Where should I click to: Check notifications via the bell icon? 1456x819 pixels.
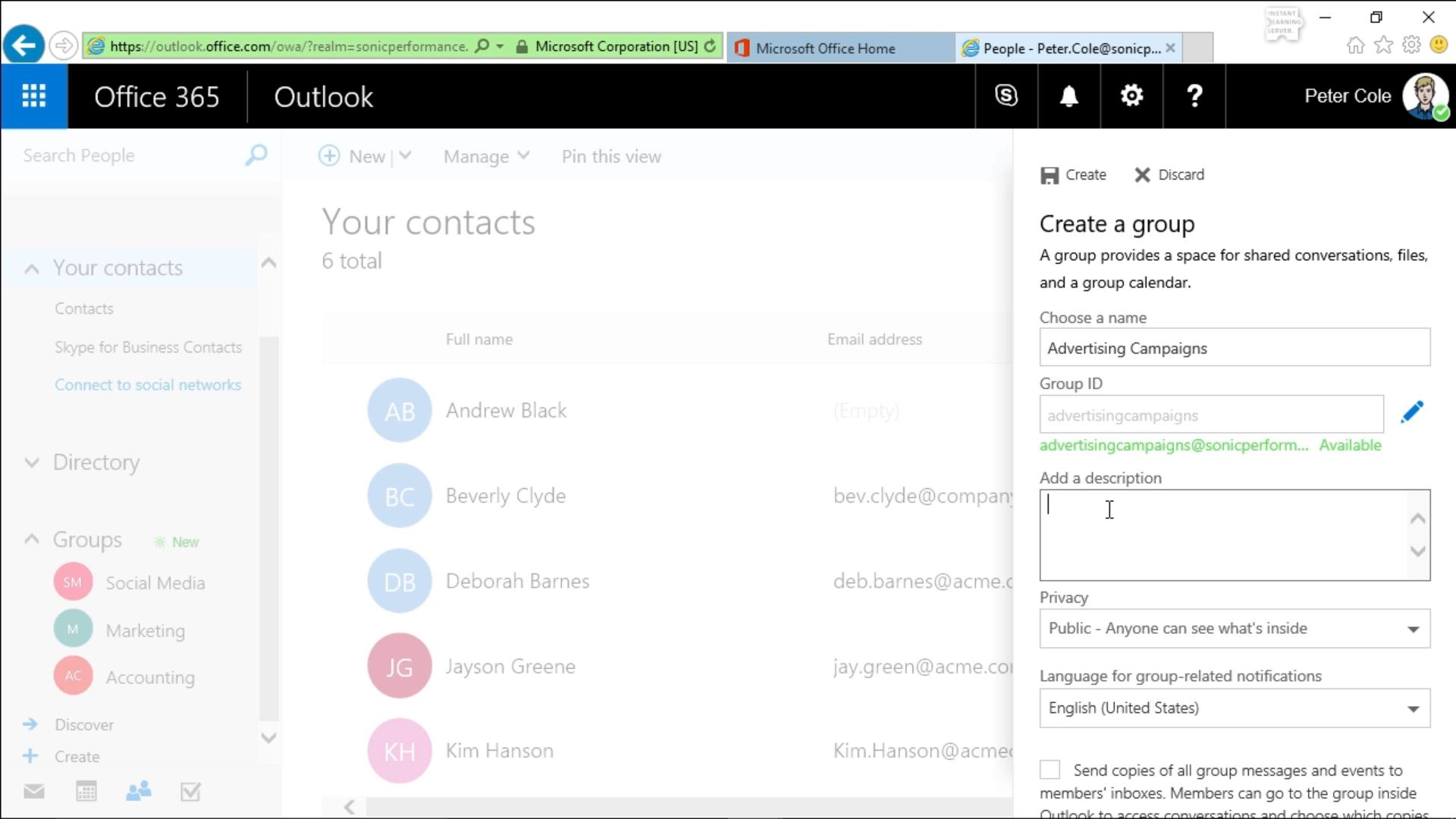click(x=1068, y=96)
